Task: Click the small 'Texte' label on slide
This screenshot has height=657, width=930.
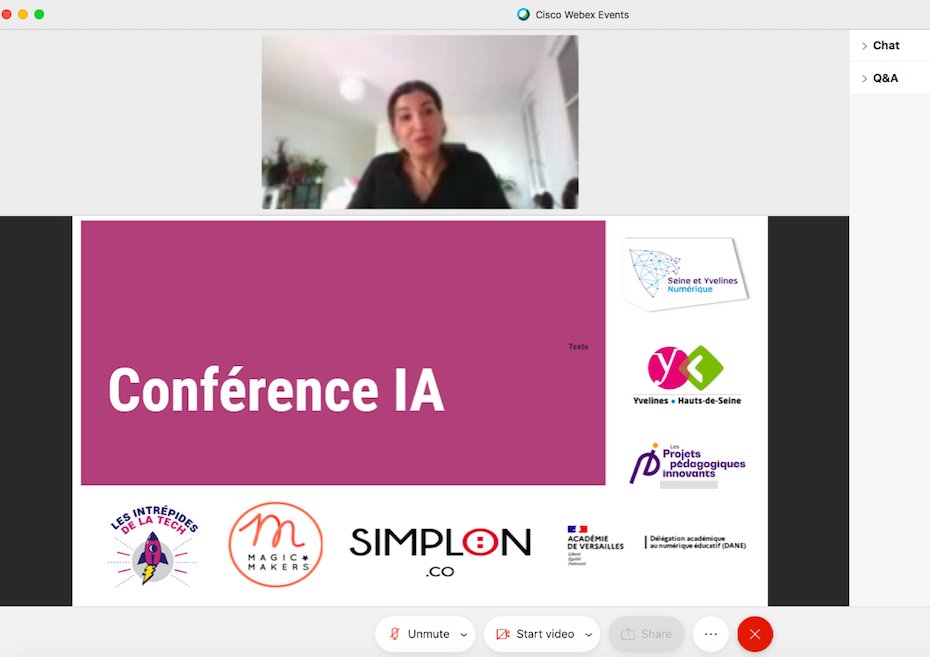Action: (578, 347)
